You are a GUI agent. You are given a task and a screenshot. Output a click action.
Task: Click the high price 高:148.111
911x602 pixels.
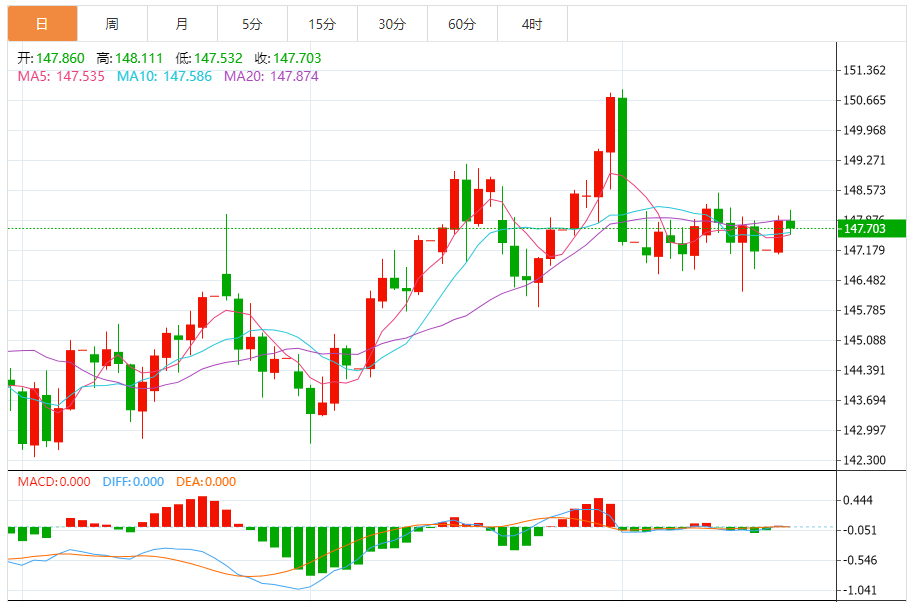[130, 58]
